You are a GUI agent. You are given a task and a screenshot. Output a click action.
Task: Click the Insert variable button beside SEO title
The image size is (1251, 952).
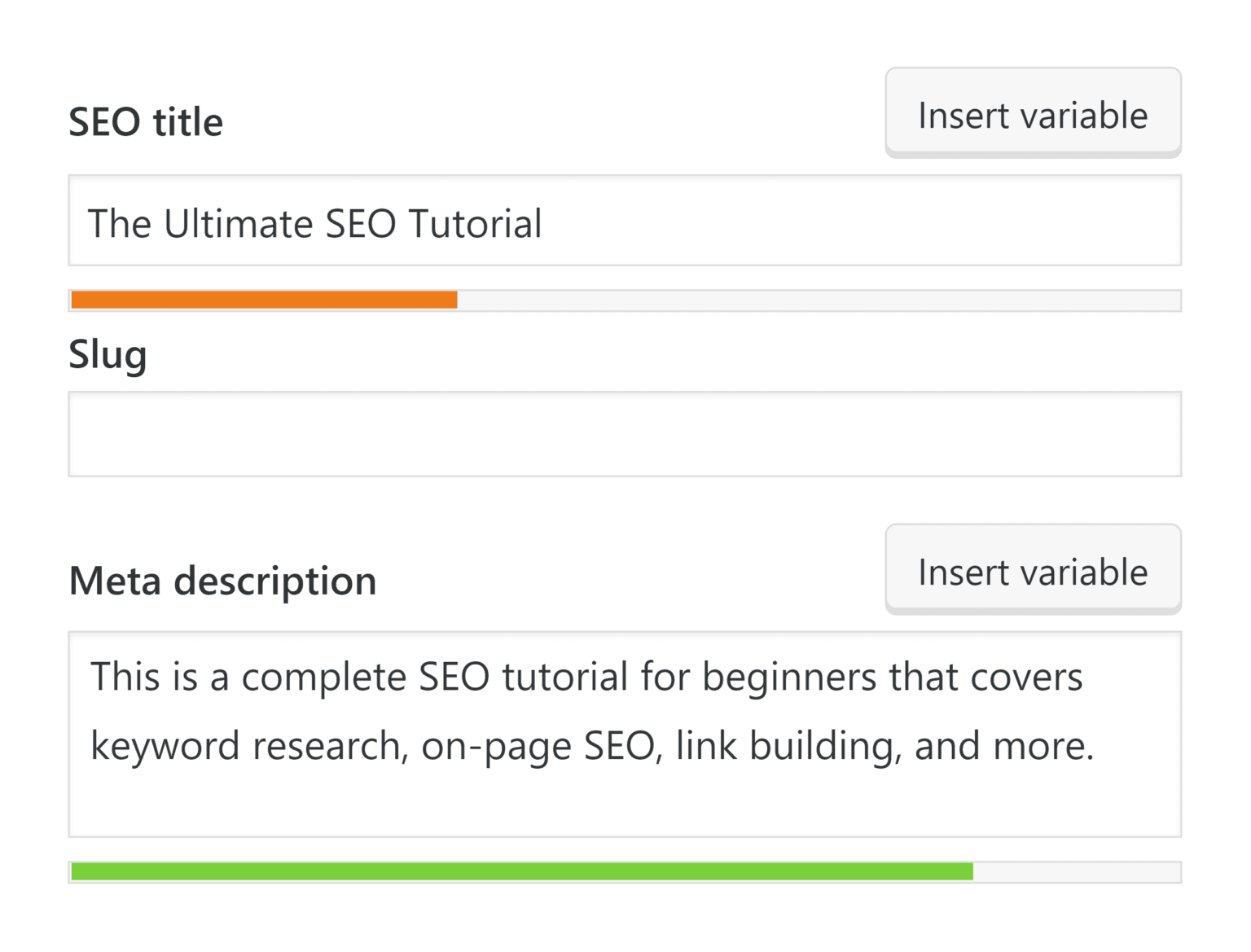pyautogui.click(x=1033, y=113)
